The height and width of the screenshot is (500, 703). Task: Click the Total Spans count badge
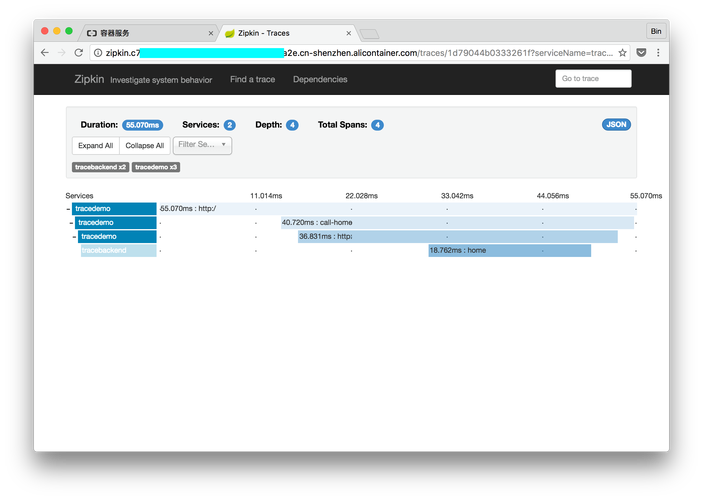[x=377, y=125]
